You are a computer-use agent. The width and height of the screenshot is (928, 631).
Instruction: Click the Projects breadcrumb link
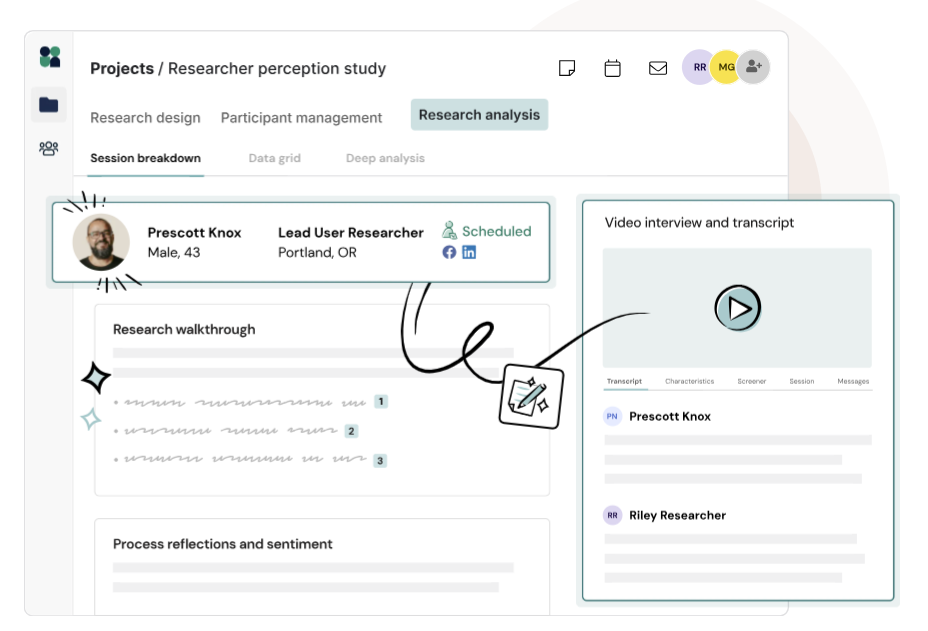click(121, 69)
